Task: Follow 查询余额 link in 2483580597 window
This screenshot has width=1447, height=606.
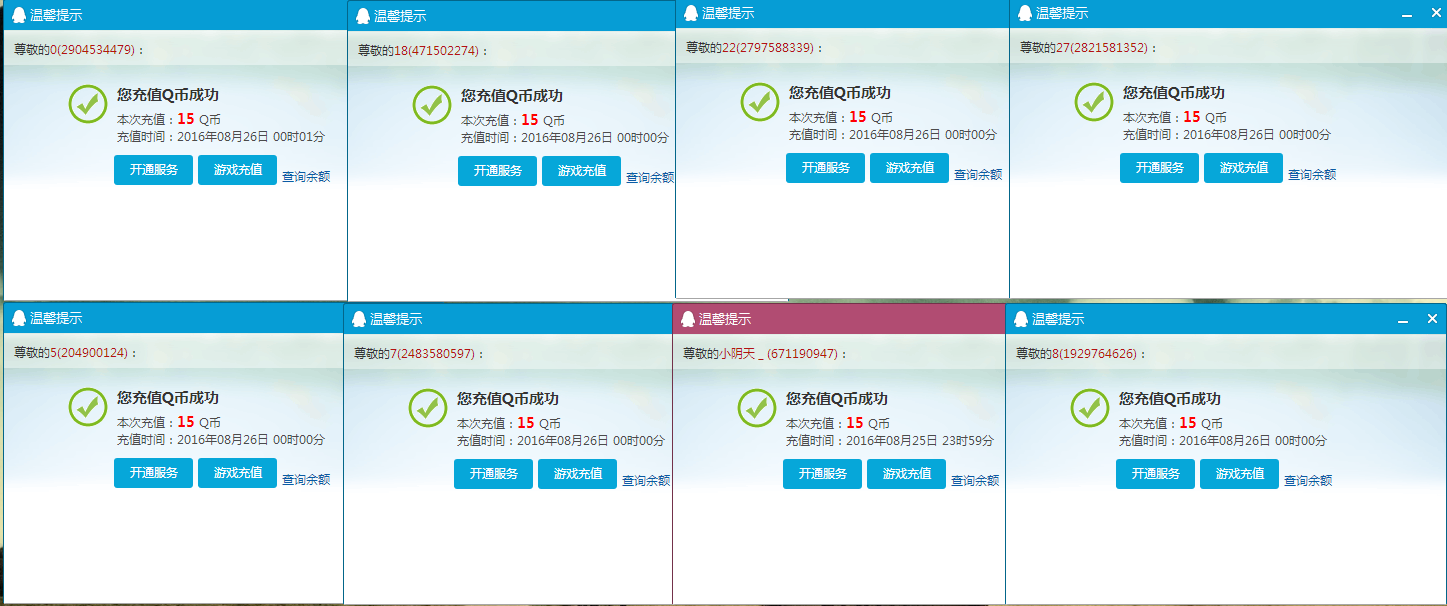Action: coord(646,481)
